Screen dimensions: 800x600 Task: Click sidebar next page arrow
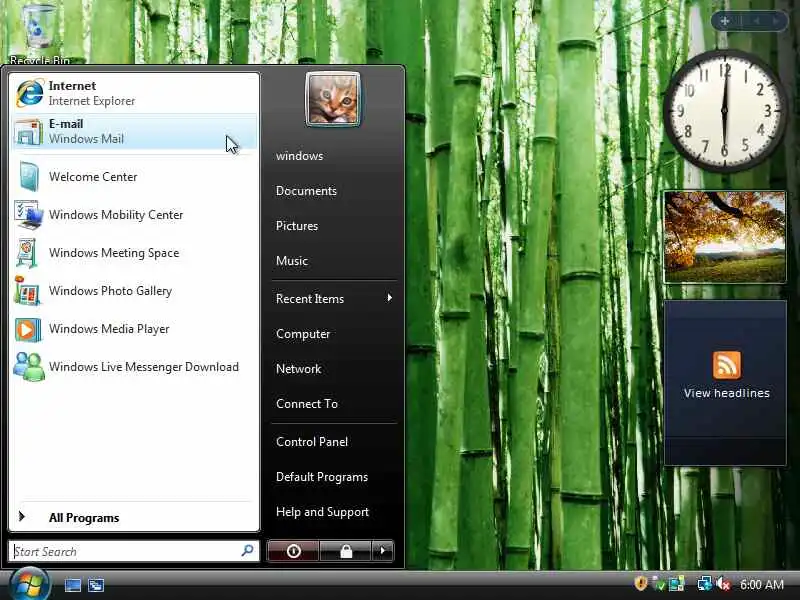click(x=776, y=21)
